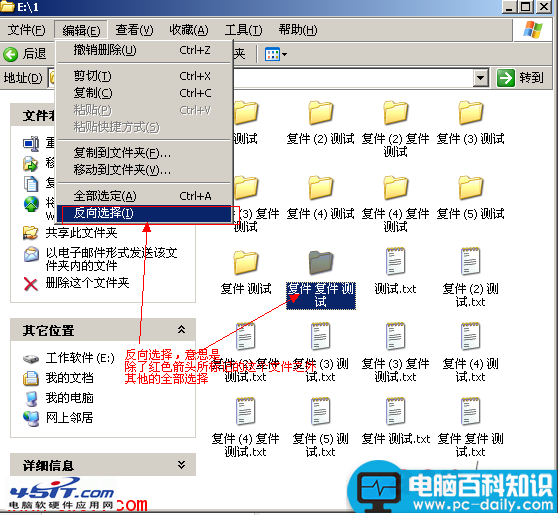This screenshot has width=559, height=515.
Task: Expand the address bar dropdown arrow
Action: (x=481, y=77)
